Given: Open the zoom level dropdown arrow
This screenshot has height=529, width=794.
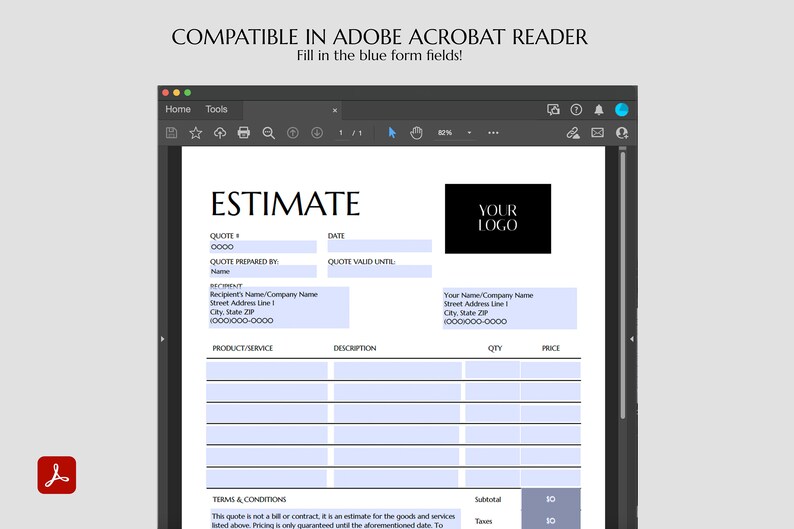Looking at the screenshot, I should click(x=469, y=133).
